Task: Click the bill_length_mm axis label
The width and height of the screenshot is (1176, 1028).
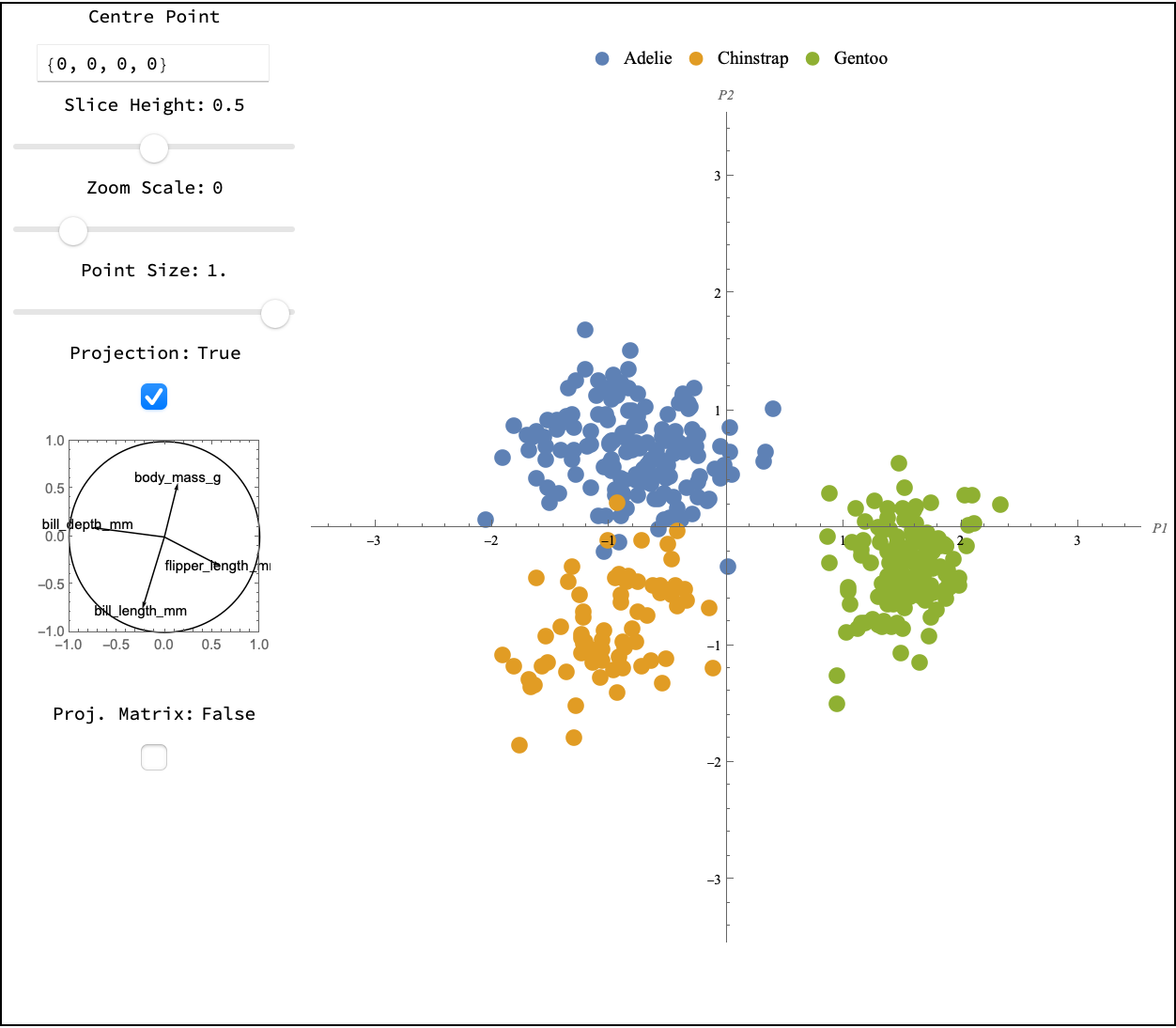Action: pos(141,611)
